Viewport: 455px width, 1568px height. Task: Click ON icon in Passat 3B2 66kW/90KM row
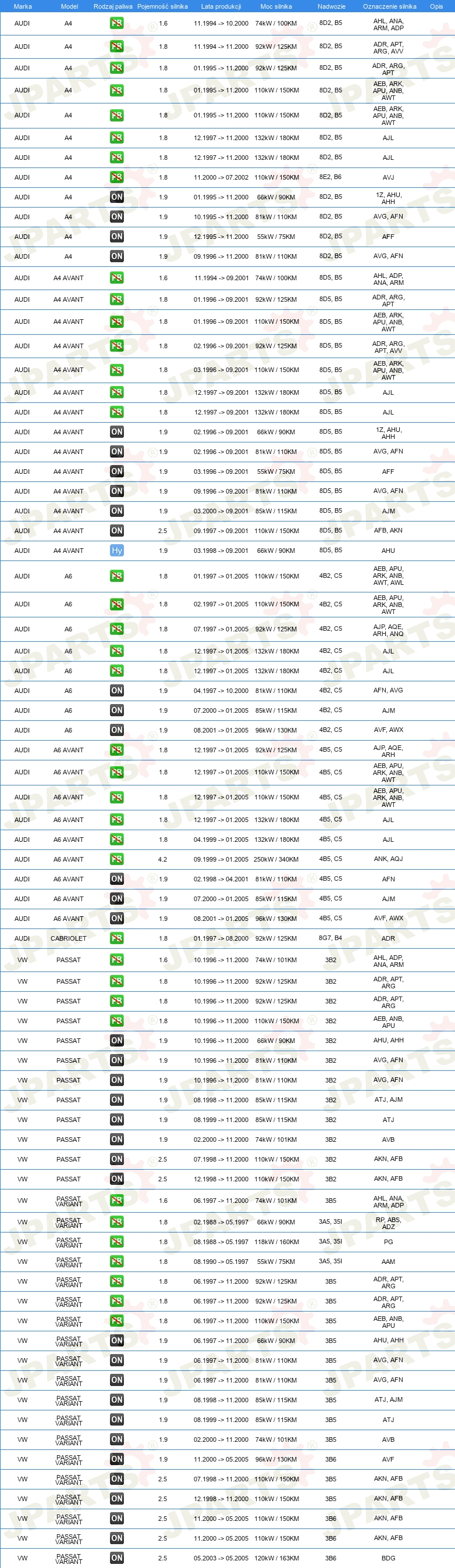[117, 1041]
